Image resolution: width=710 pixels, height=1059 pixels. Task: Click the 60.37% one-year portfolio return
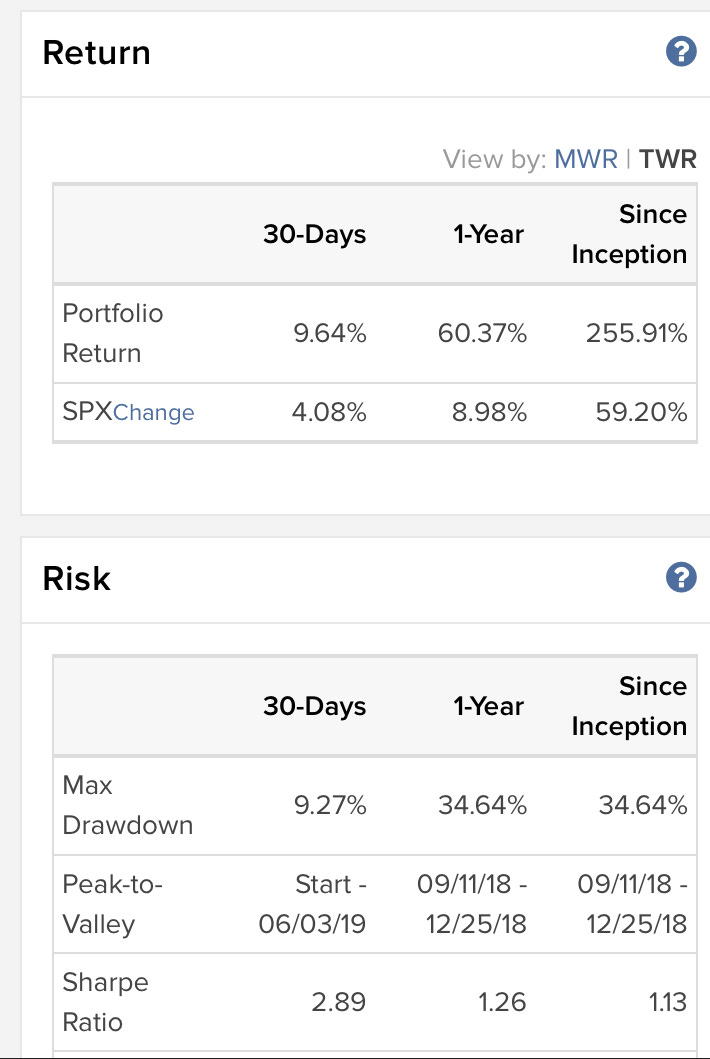[482, 333]
